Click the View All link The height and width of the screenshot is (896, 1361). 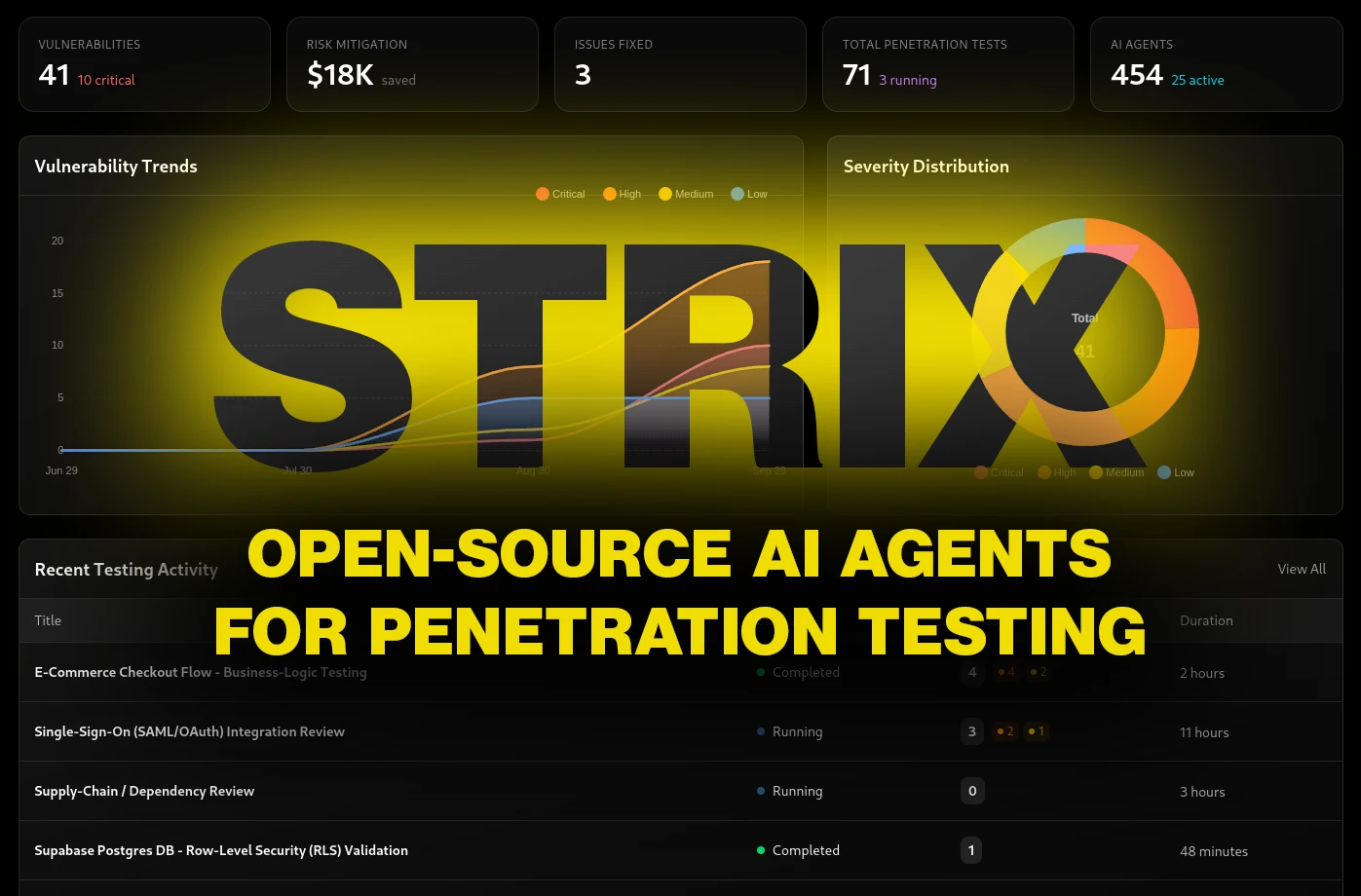(x=1302, y=569)
